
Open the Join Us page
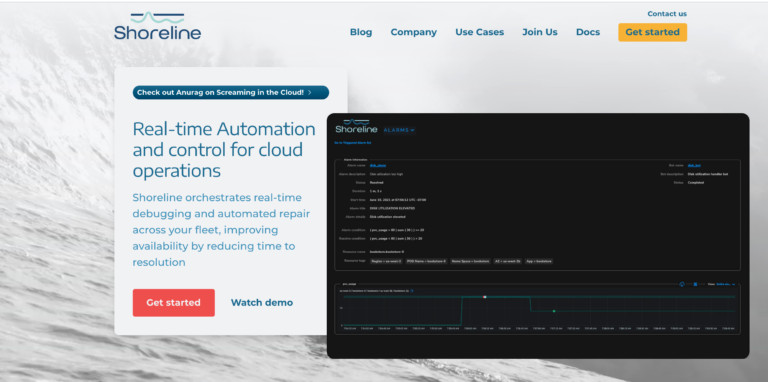point(540,32)
